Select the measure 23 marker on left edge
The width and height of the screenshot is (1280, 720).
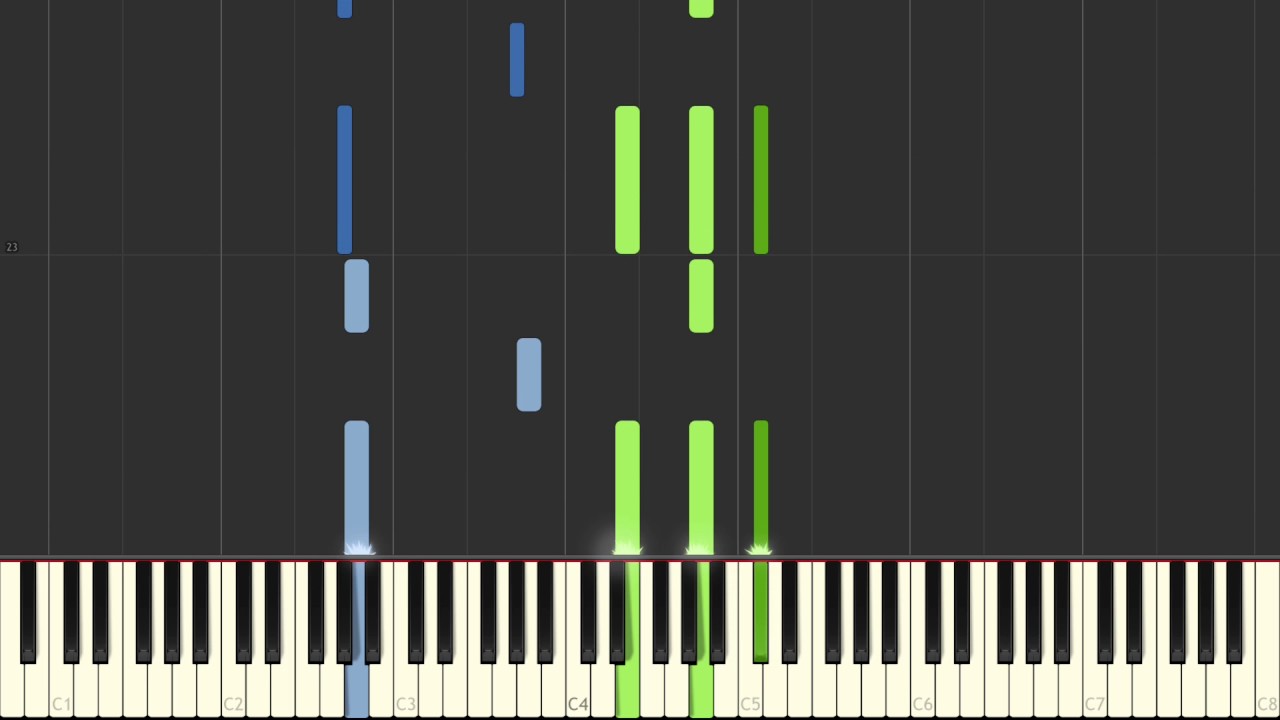(x=11, y=247)
